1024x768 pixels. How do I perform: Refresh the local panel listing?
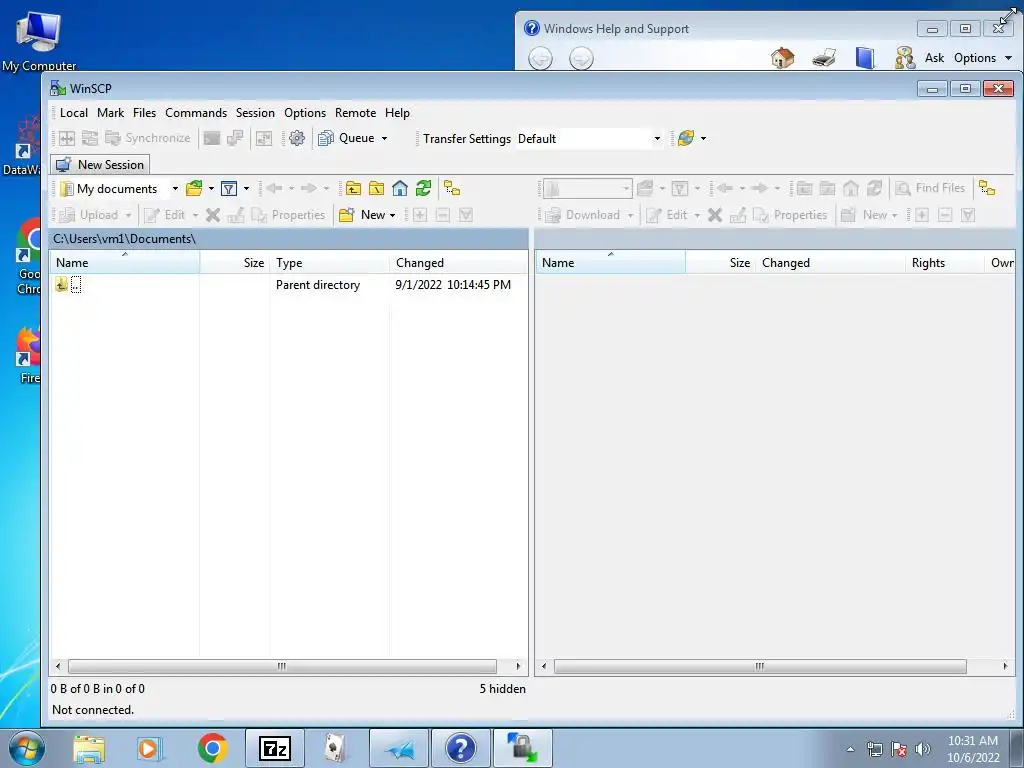[x=423, y=189]
